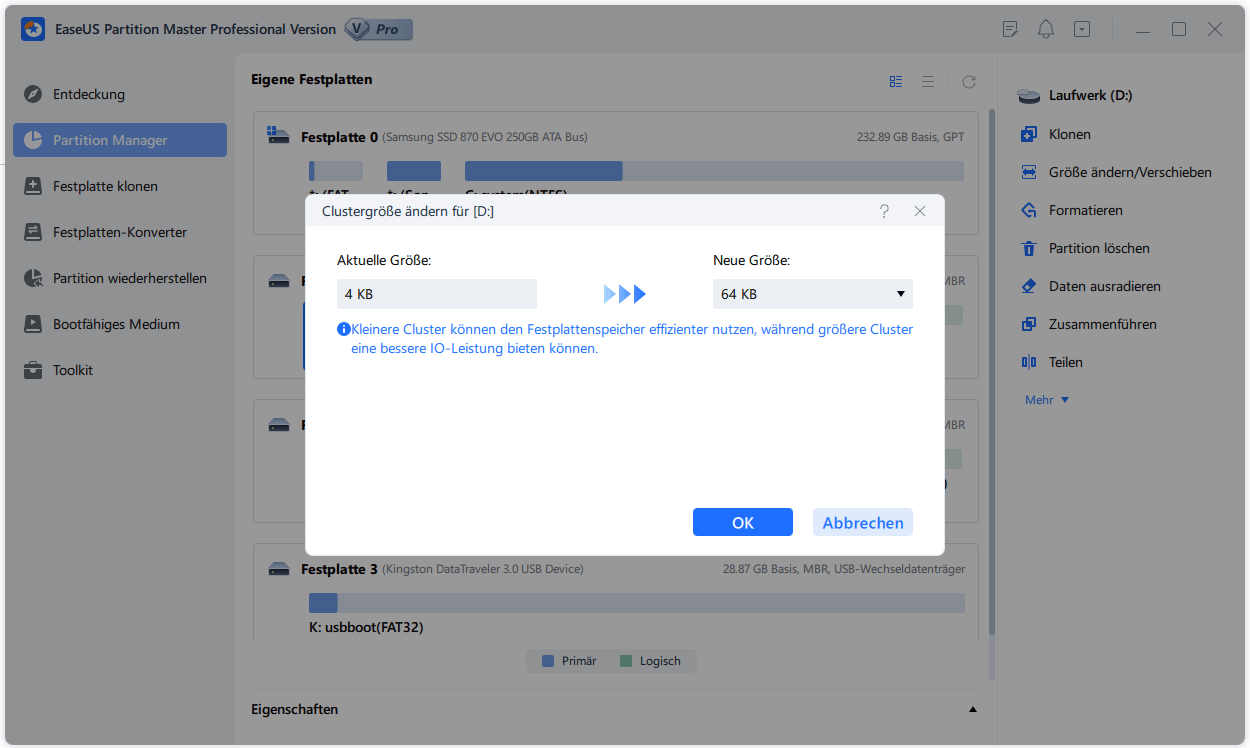This screenshot has height=748, width=1250.
Task: Open the notification bell
Action: coord(1046,29)
